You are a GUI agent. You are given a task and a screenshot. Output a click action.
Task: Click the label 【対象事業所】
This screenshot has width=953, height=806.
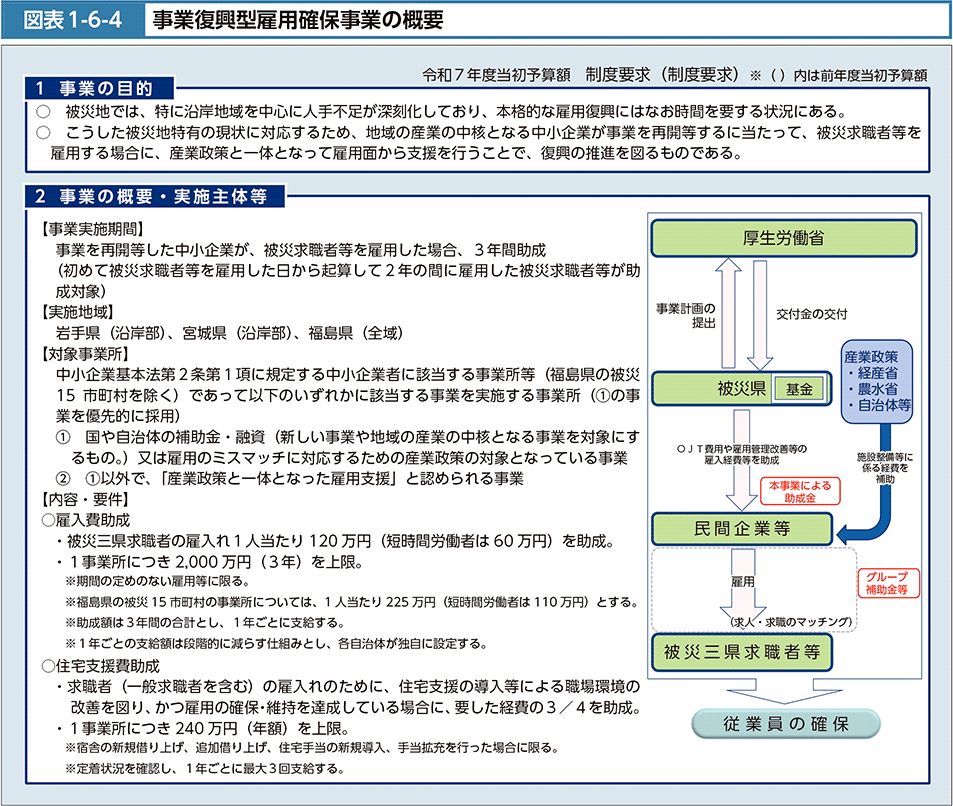[x=84, y=354]
